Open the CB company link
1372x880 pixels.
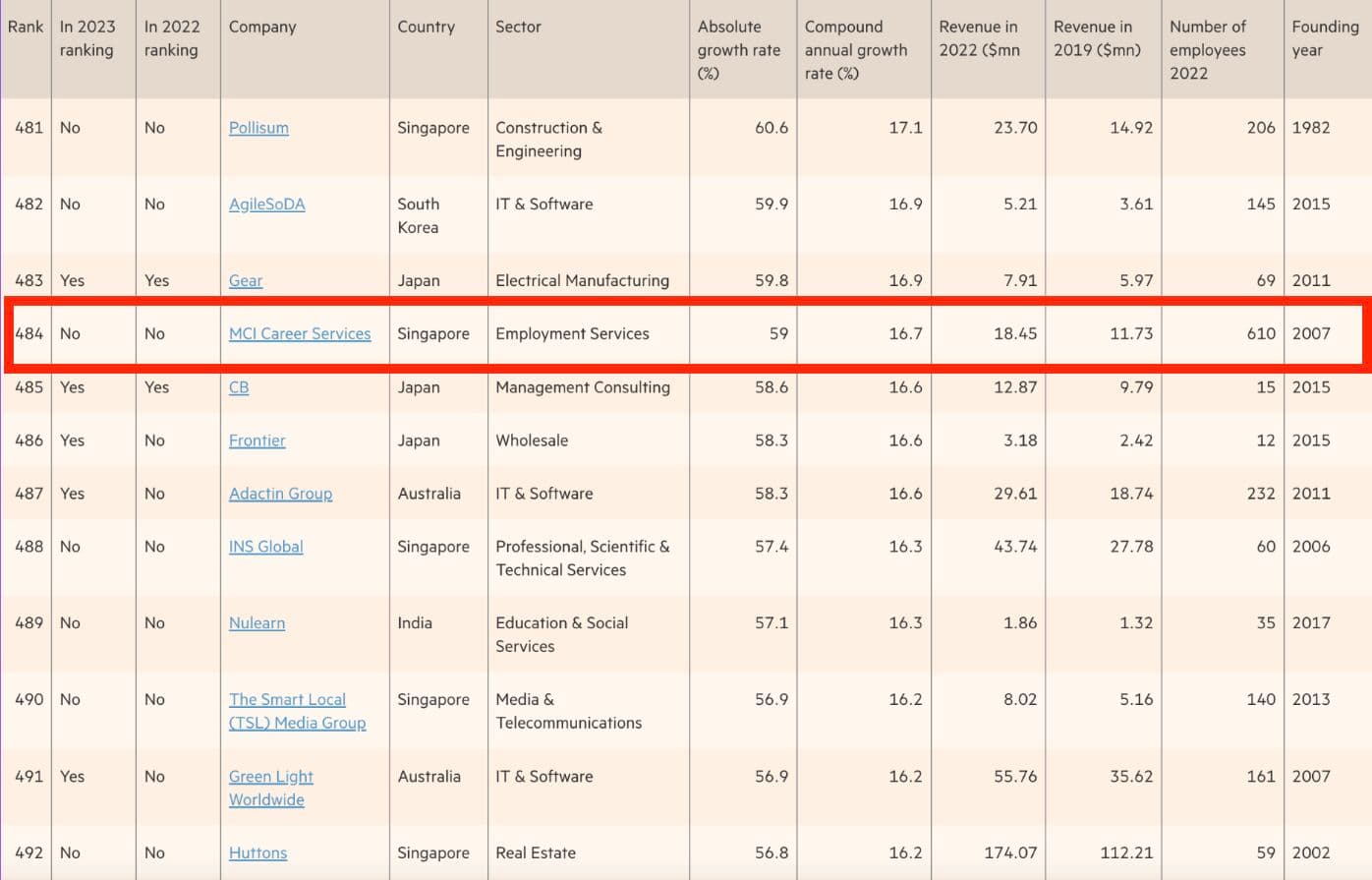(239, 387)
